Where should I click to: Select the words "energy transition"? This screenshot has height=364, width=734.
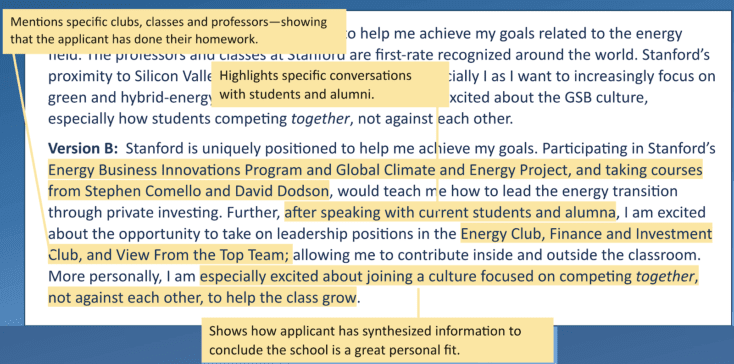[620, 191]
